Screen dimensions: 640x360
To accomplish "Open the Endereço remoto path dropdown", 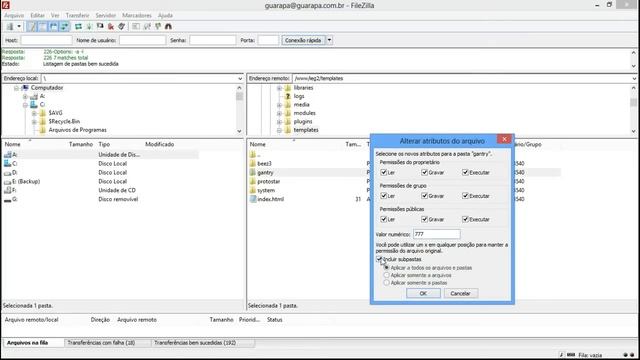I will 633,78.
